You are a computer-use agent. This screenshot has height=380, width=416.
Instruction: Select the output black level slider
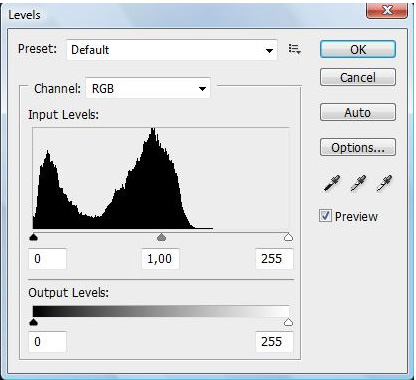pyautogui.click(x=33, y=322)
